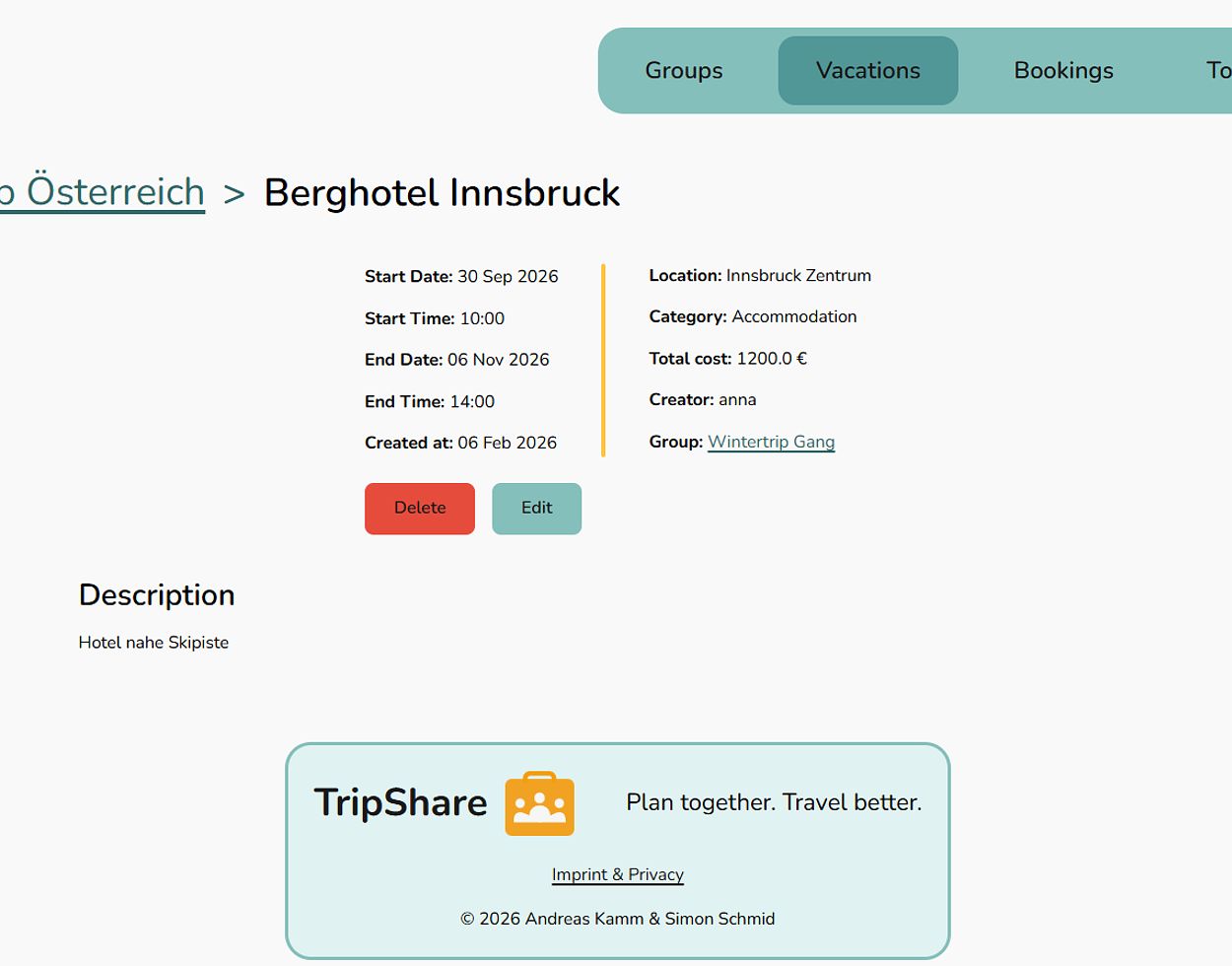Click the 'Plan together. Travel better.' slogan

click(x=774, y=802)
